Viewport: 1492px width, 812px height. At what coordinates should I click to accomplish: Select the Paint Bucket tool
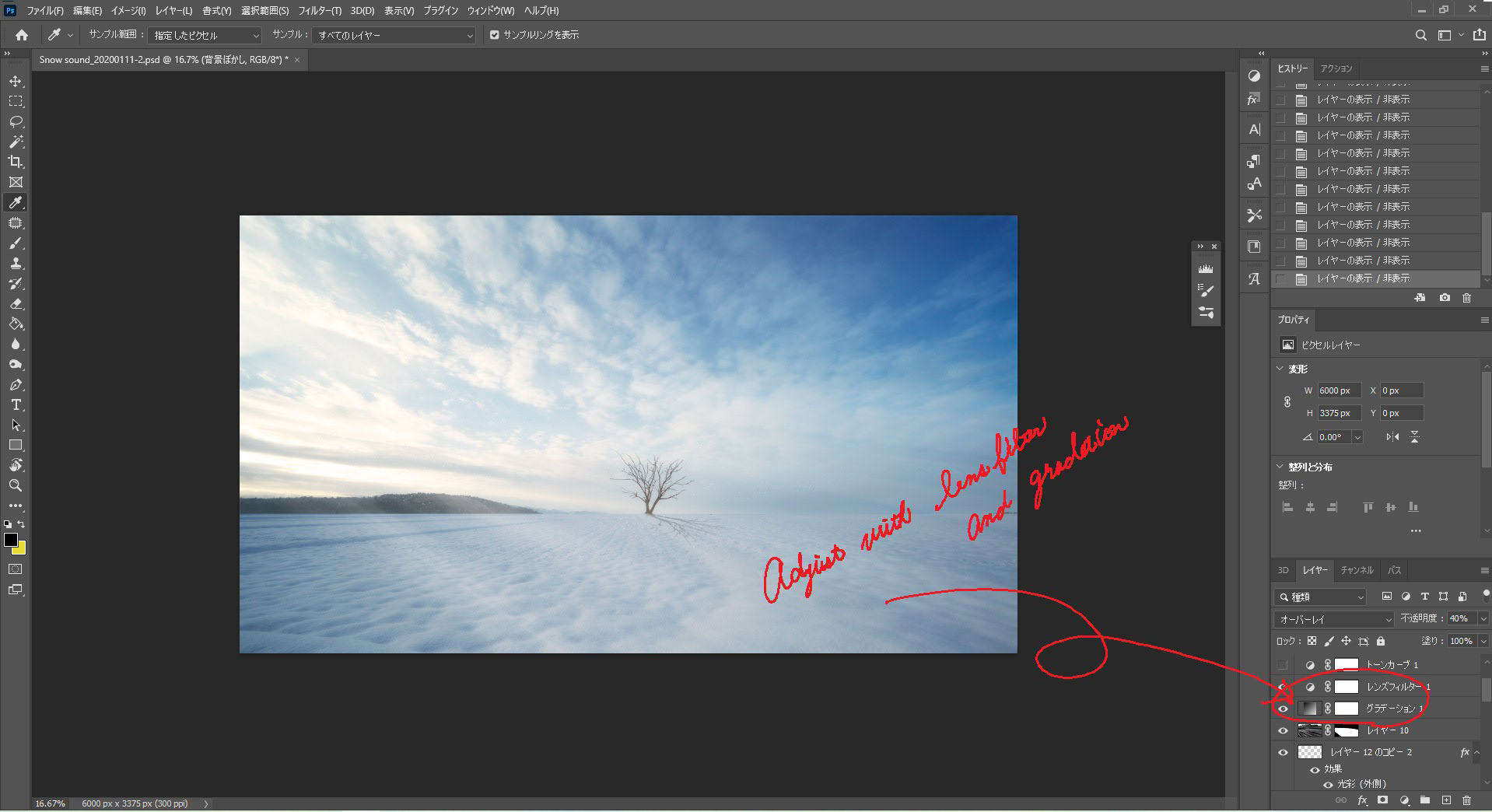point(16,324)
